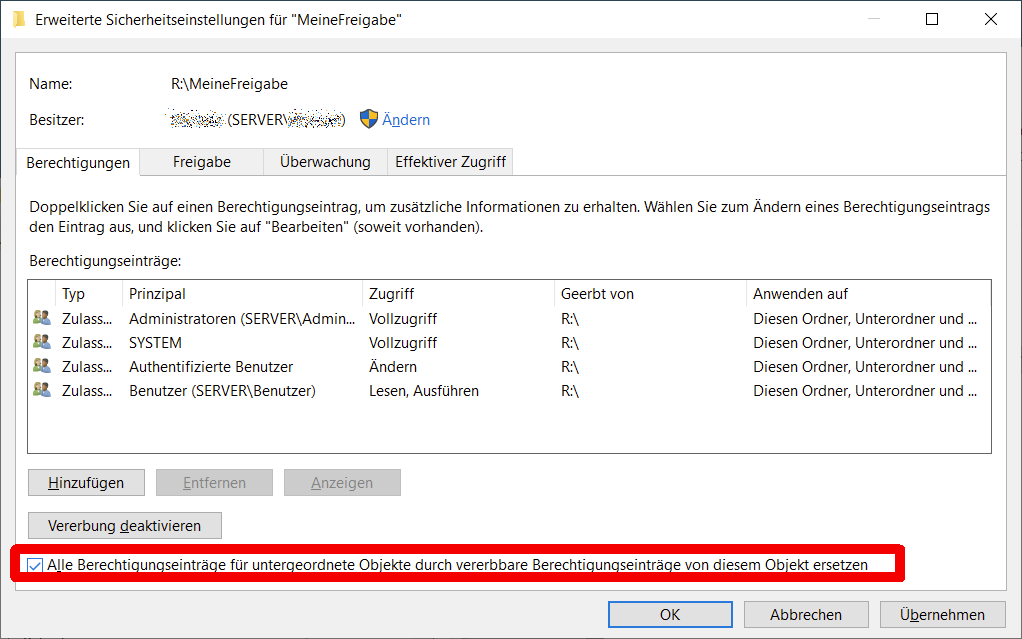Sort by the Zugriff column header
1022x639 pixels.
(x=458, y=293)
